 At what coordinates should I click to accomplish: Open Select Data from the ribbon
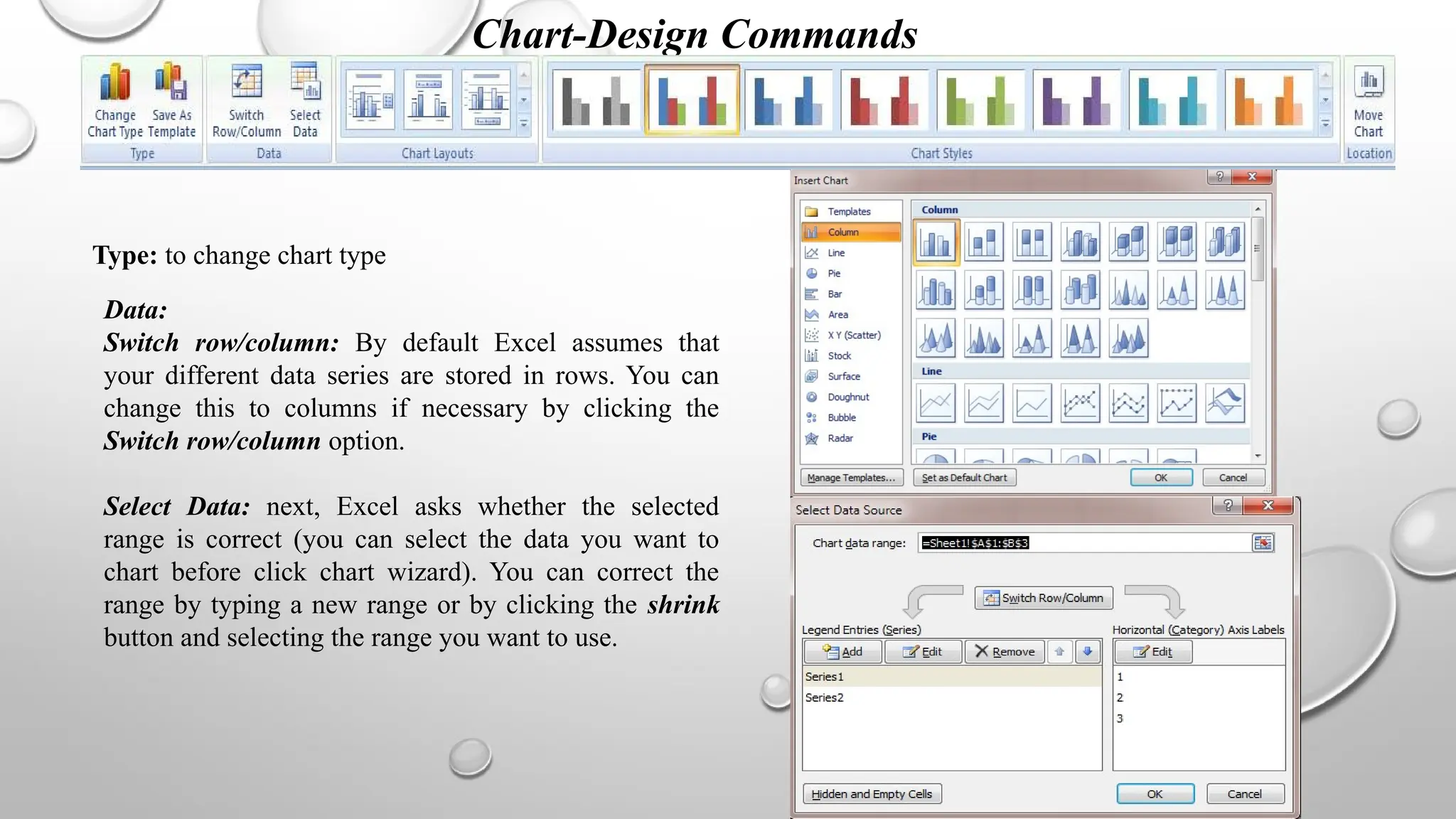(305, 100)
